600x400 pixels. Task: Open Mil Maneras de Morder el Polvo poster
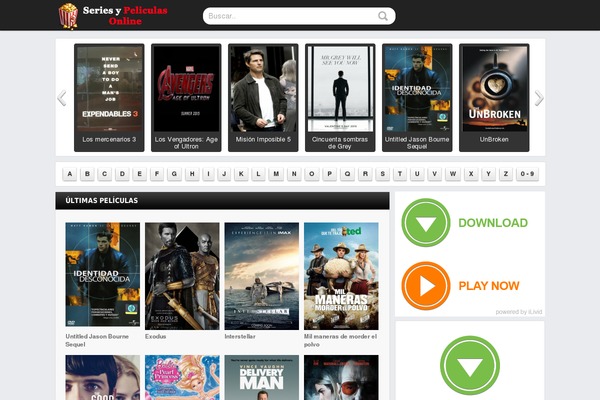pyautogui.click(x=341, y=276)
